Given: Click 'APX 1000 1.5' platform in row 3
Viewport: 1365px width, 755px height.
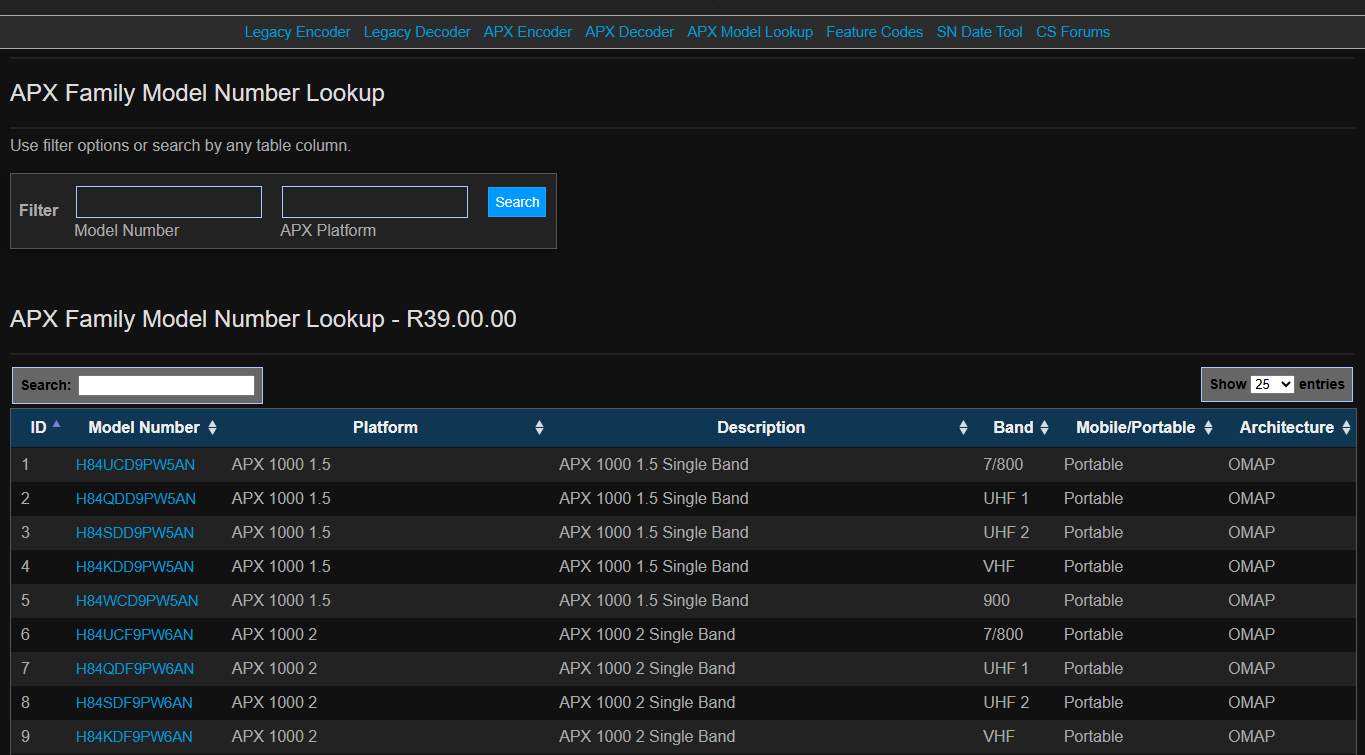Looking at the screenshot, I should 281,532.
